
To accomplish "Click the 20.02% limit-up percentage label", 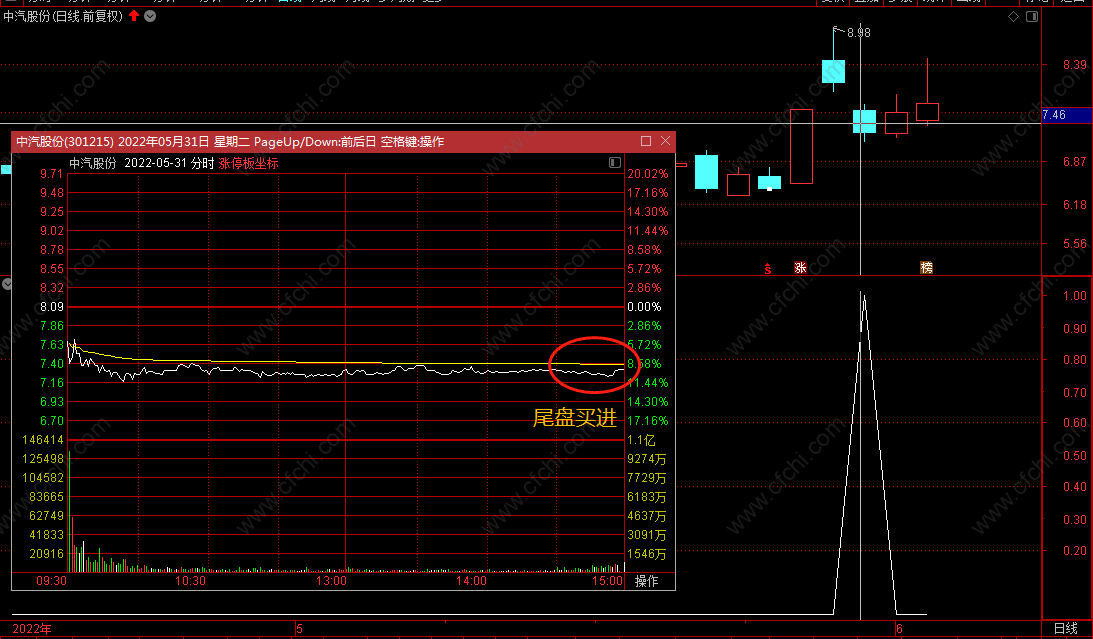I will tap(648, 174).
